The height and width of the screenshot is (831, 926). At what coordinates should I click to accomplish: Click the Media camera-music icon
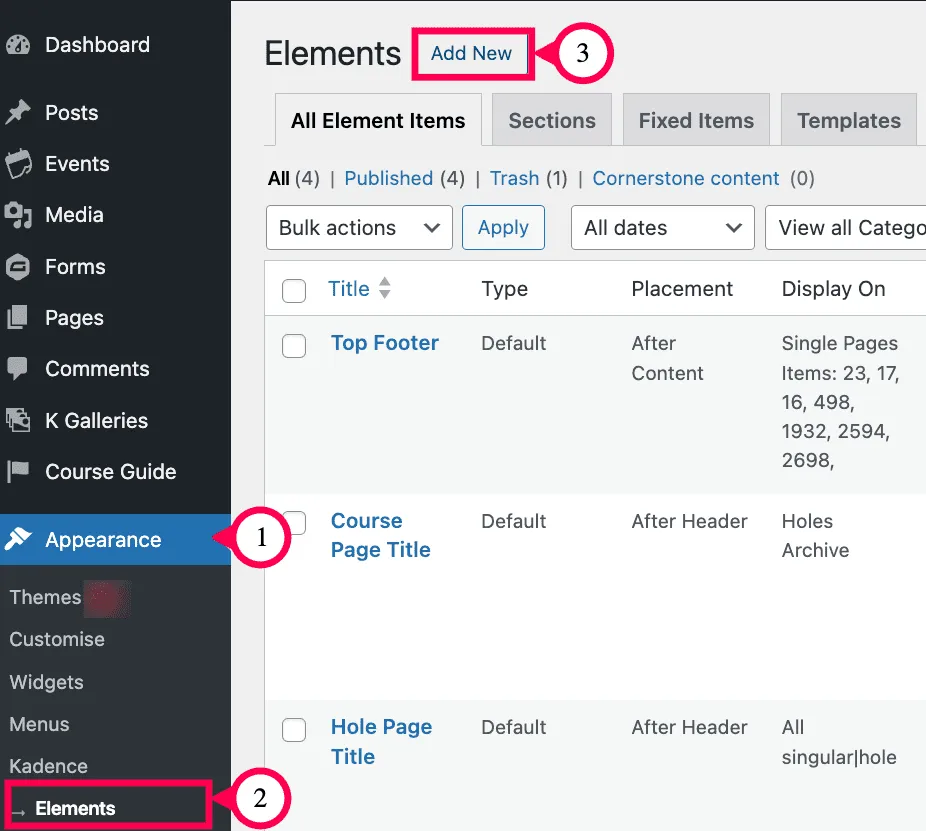tap(18, 215)
